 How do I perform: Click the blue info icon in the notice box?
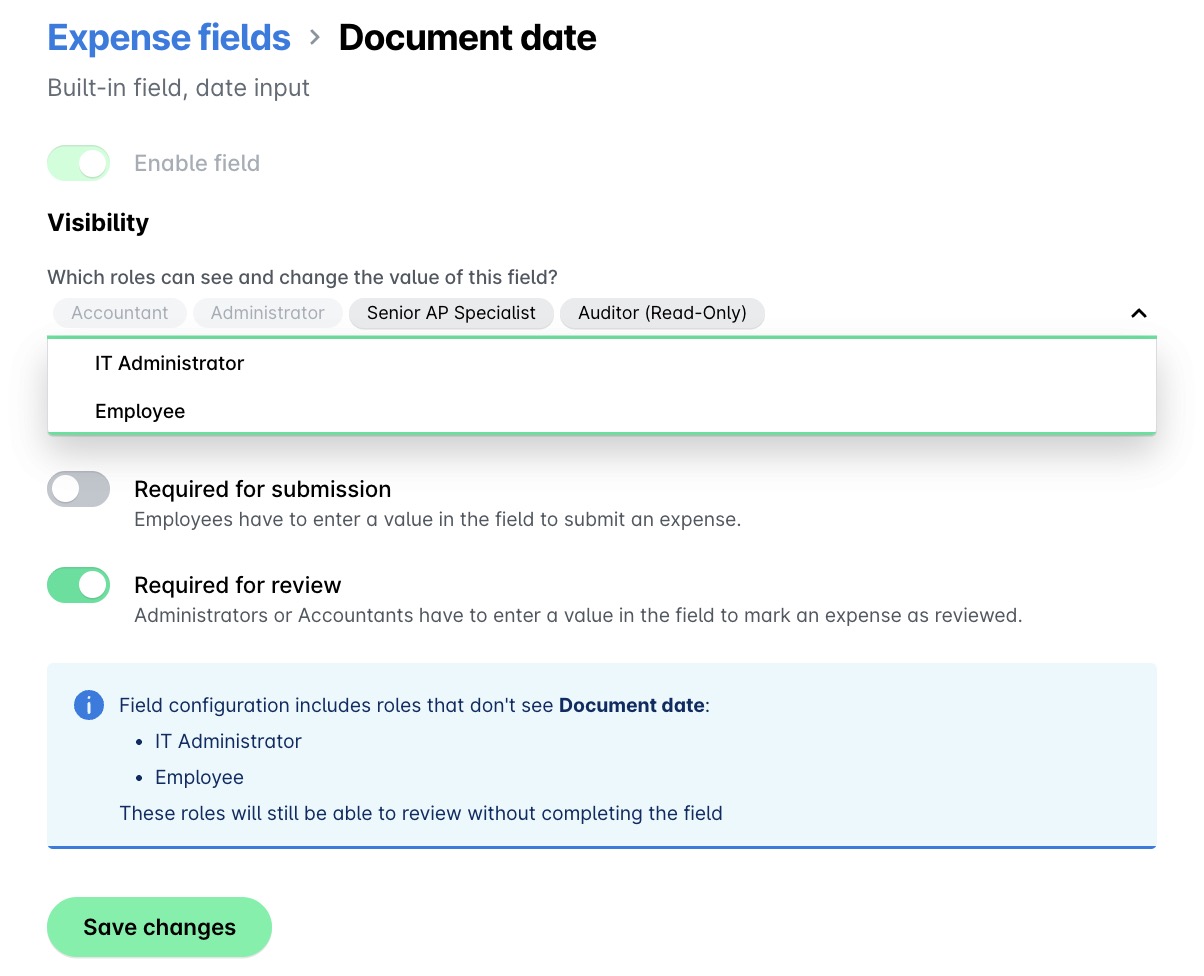click(89, 705)
